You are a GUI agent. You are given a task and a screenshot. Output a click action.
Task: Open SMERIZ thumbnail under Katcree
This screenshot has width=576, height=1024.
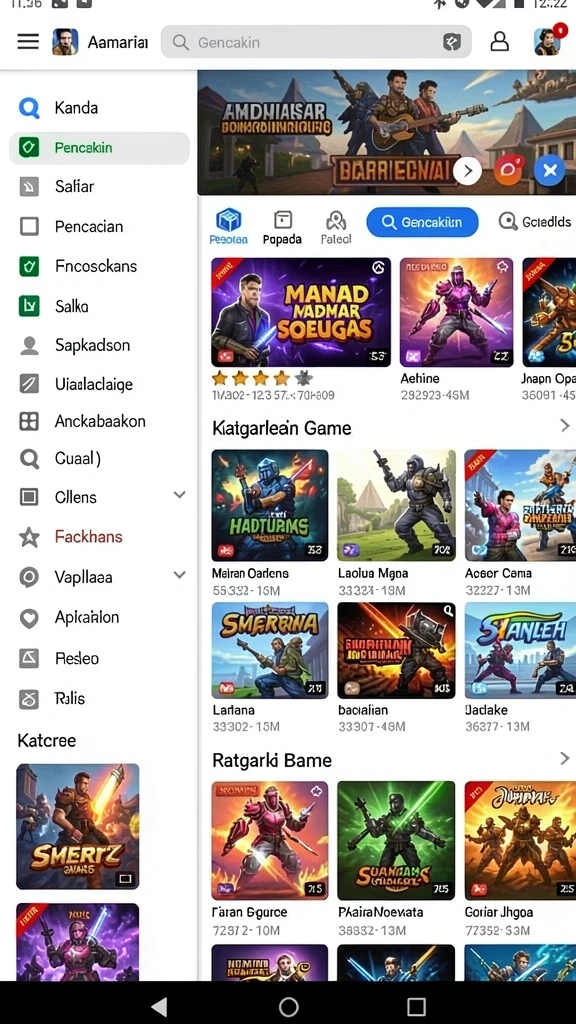coord(78,826)
